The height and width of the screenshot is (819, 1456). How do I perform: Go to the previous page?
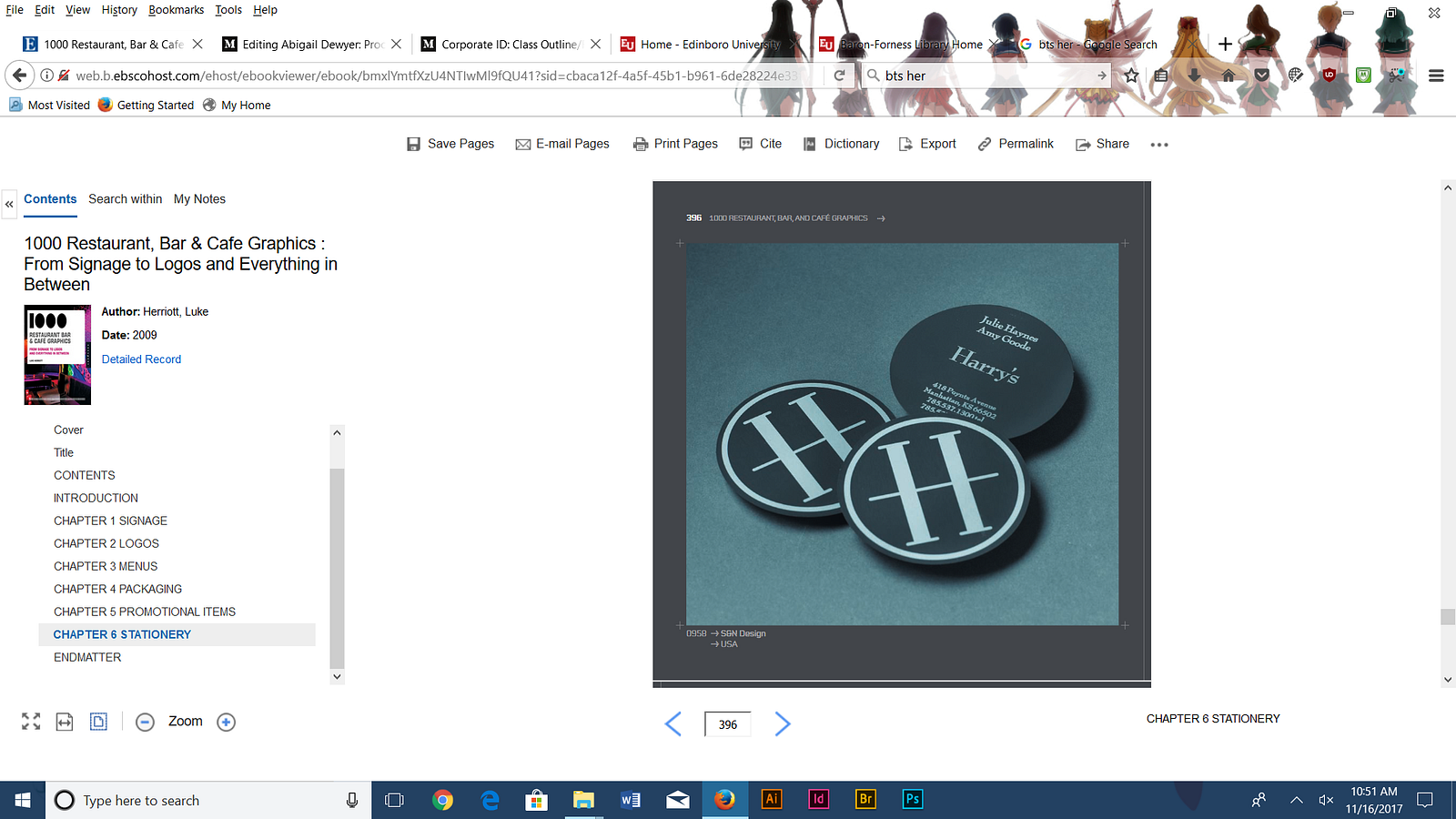[x=673, y=723]
